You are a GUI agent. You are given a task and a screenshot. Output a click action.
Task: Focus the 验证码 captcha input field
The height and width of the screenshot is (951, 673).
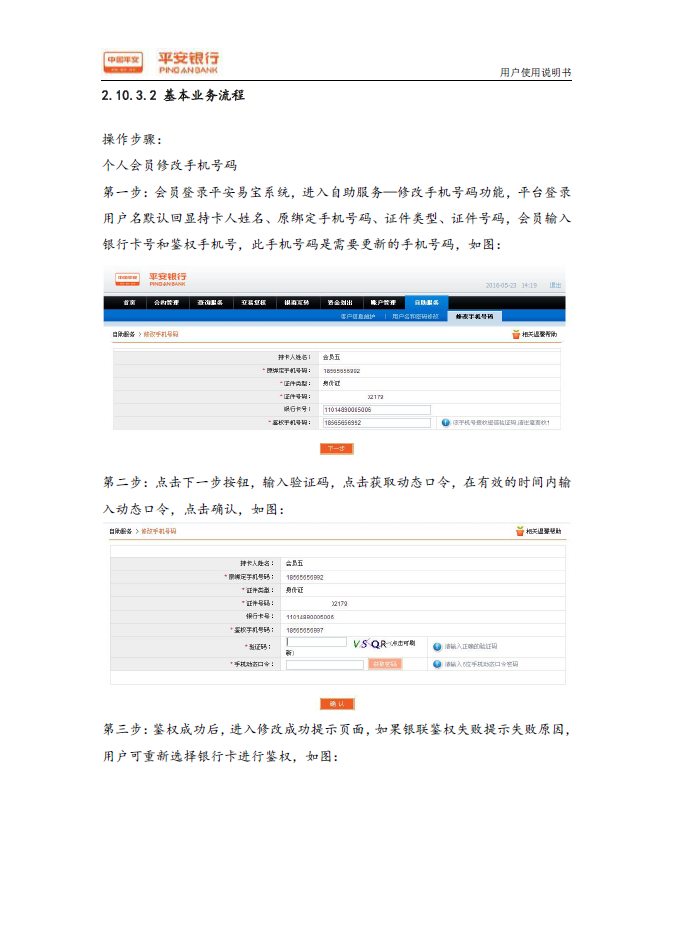pos(316,642)
